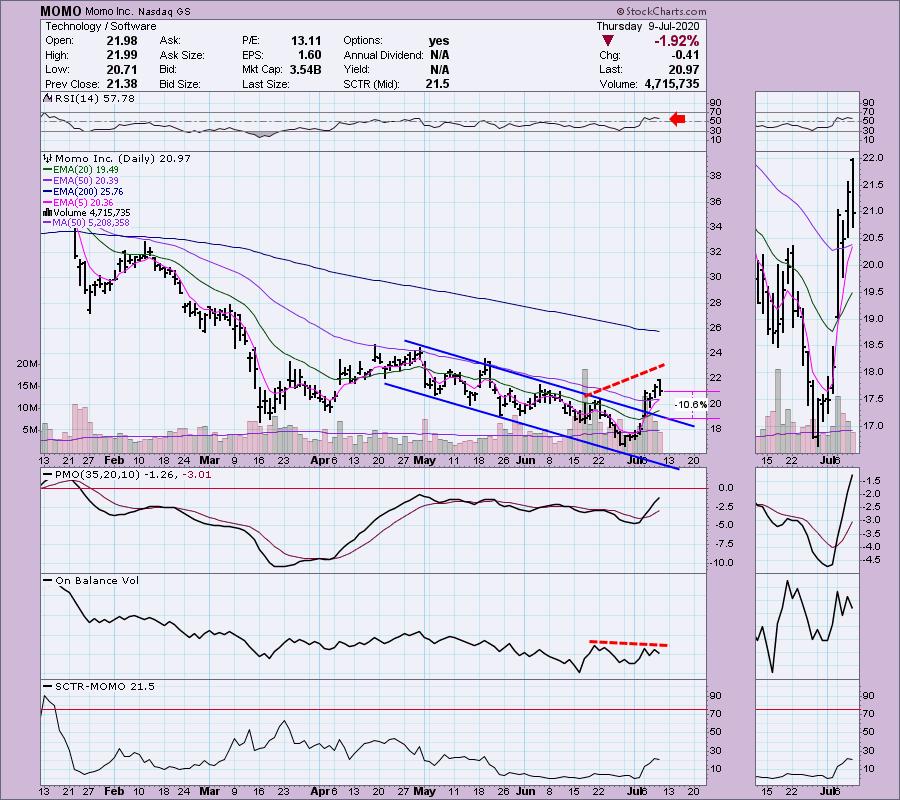Click the Low value 20.71
Screen dimensions: 900x800
122,69
